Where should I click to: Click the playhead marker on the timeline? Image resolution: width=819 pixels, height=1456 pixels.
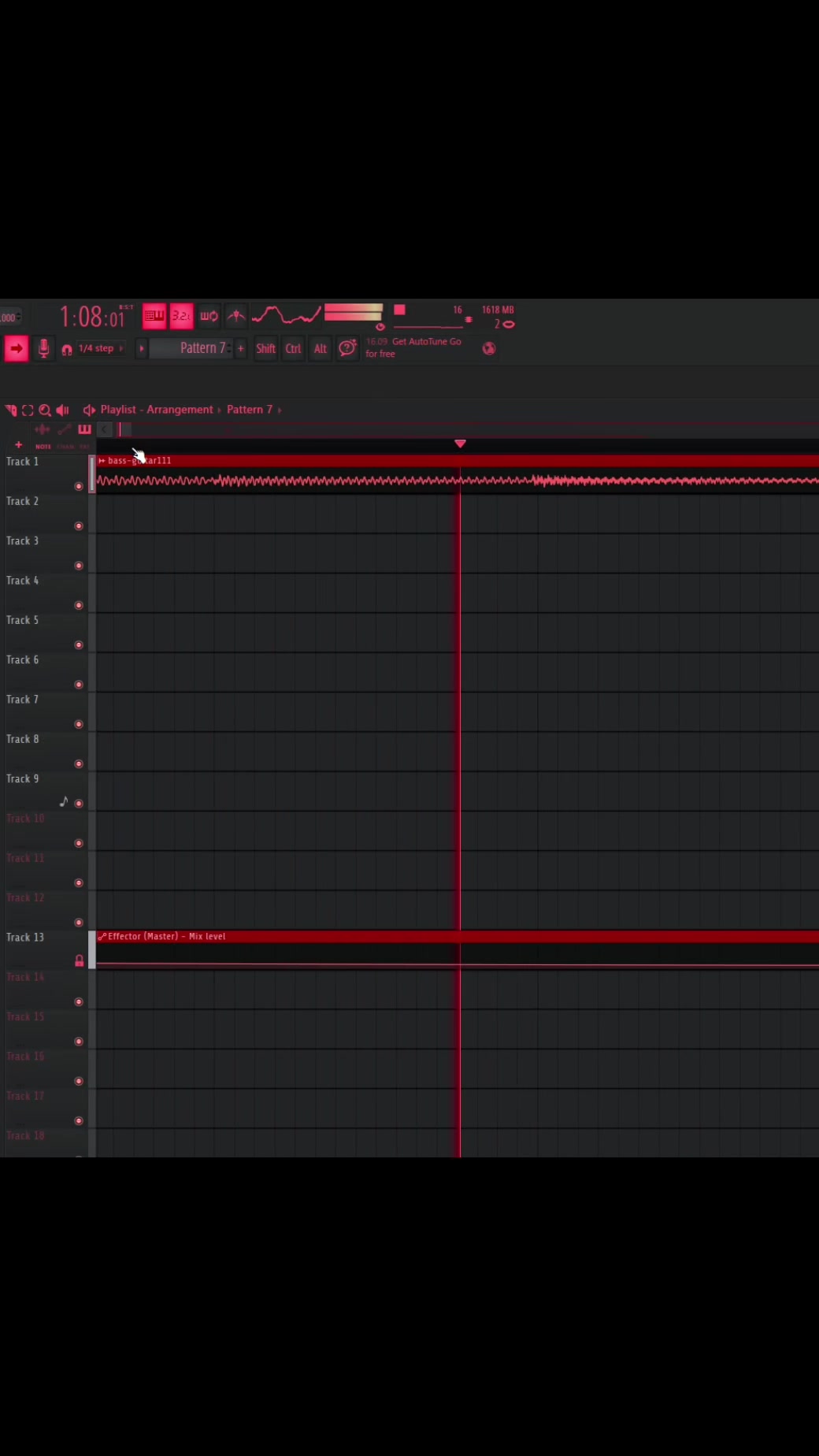(x=460, y=444)
